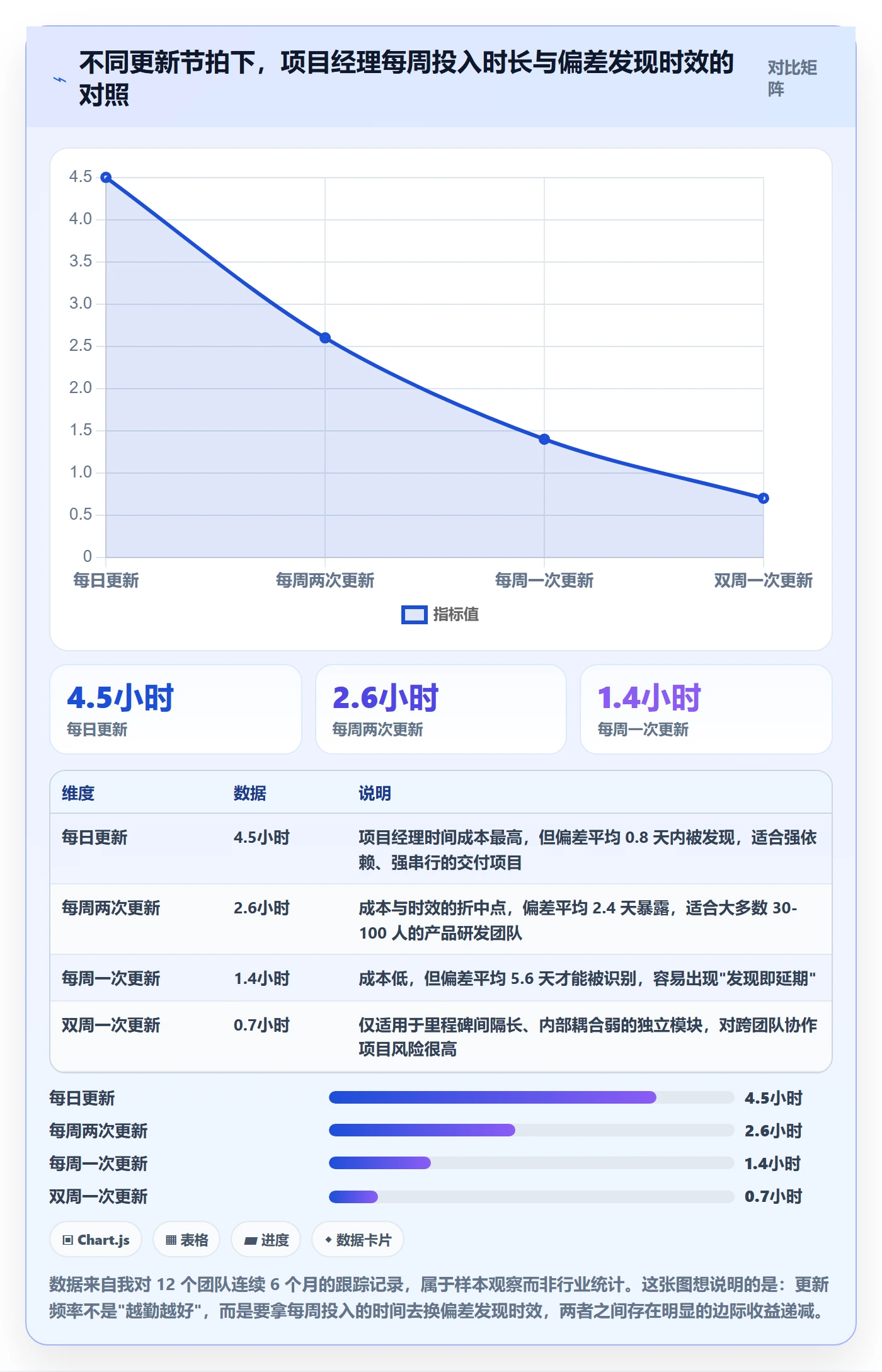Click the 说明 column header
Screen dimensions: 882x1372
click(375, 793)
